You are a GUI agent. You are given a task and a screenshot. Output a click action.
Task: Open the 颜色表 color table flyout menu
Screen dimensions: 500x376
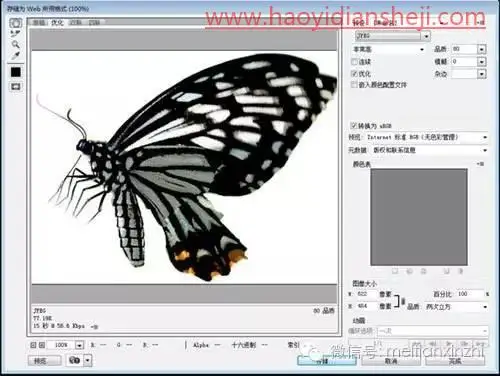[480, 164]
